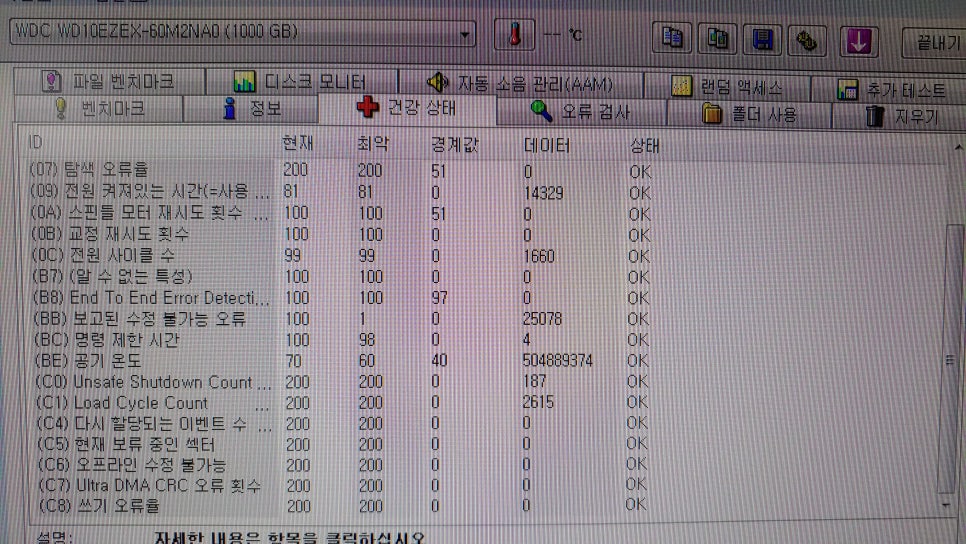Image resolution: width=966 pixels, height=544 pixels.
Task: Click the save floppy disk icon
Action: (762, 41)
